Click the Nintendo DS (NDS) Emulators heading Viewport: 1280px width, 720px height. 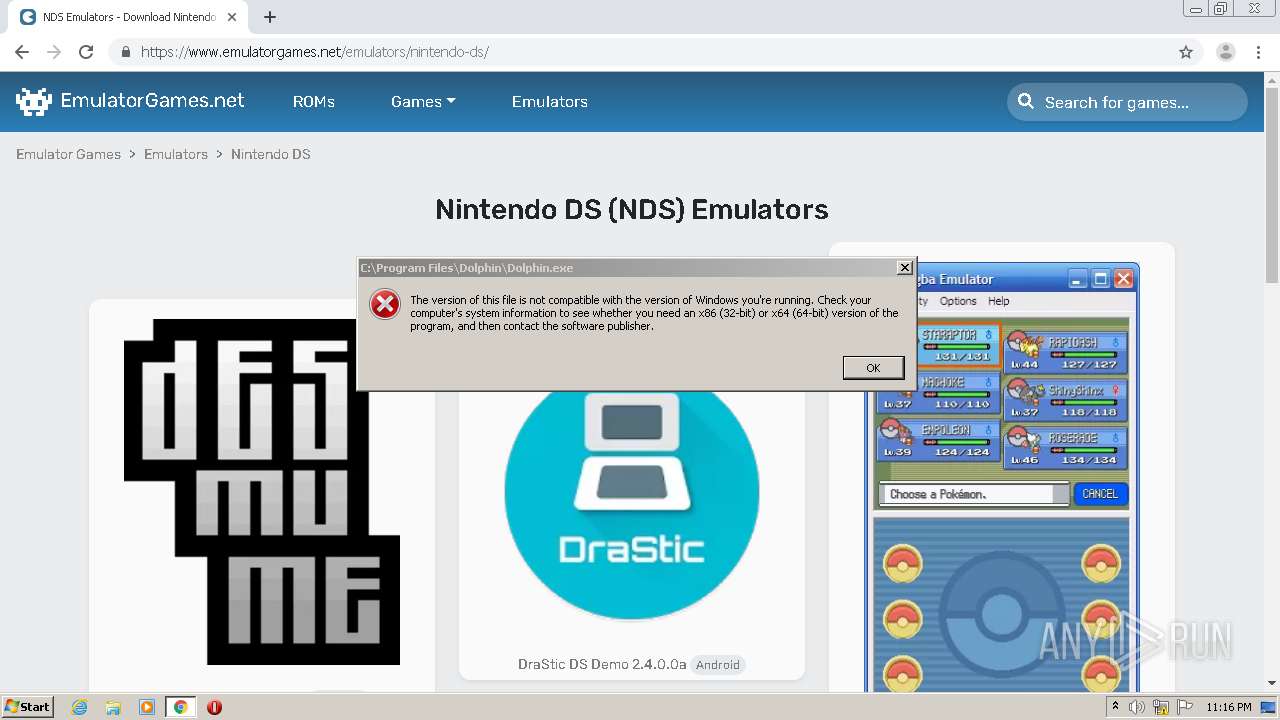[632, 209]
